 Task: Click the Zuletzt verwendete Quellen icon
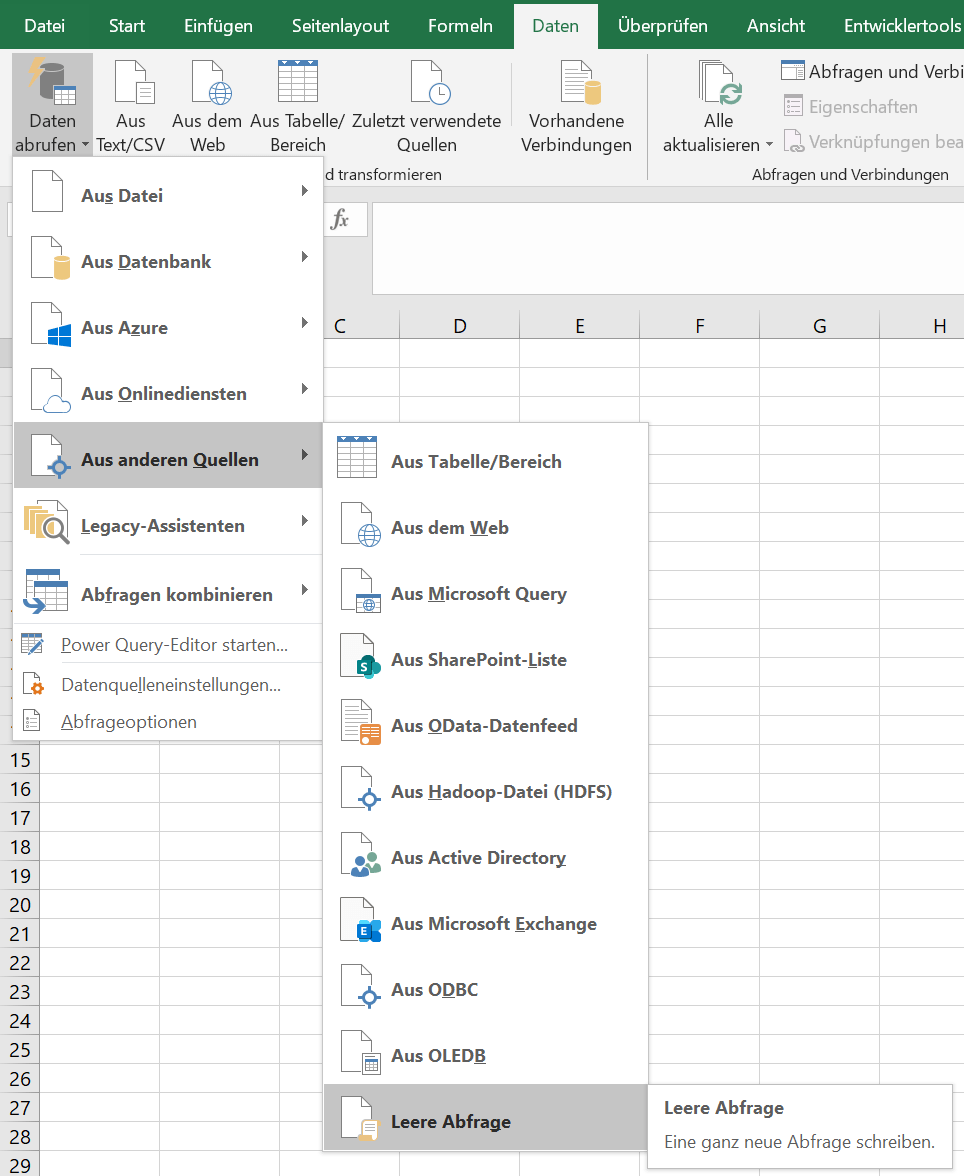coord(431,82)
